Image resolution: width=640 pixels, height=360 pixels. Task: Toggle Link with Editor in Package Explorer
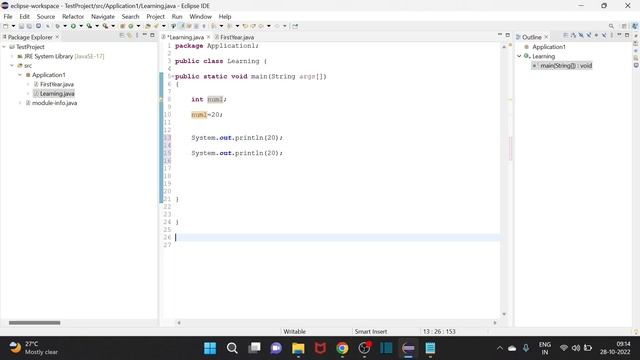[129, 36]
